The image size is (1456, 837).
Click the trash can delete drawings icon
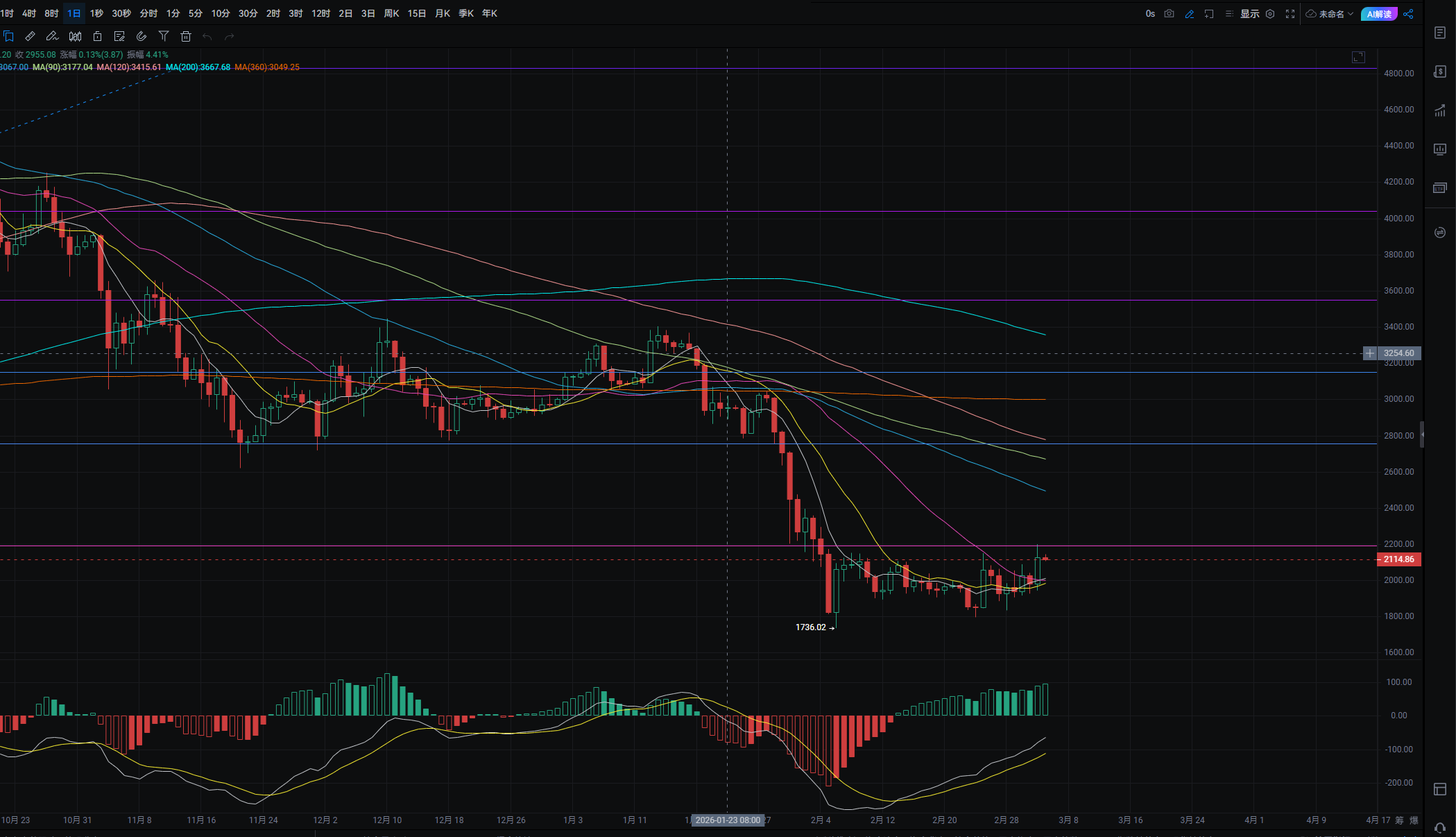tap(186, 36)
